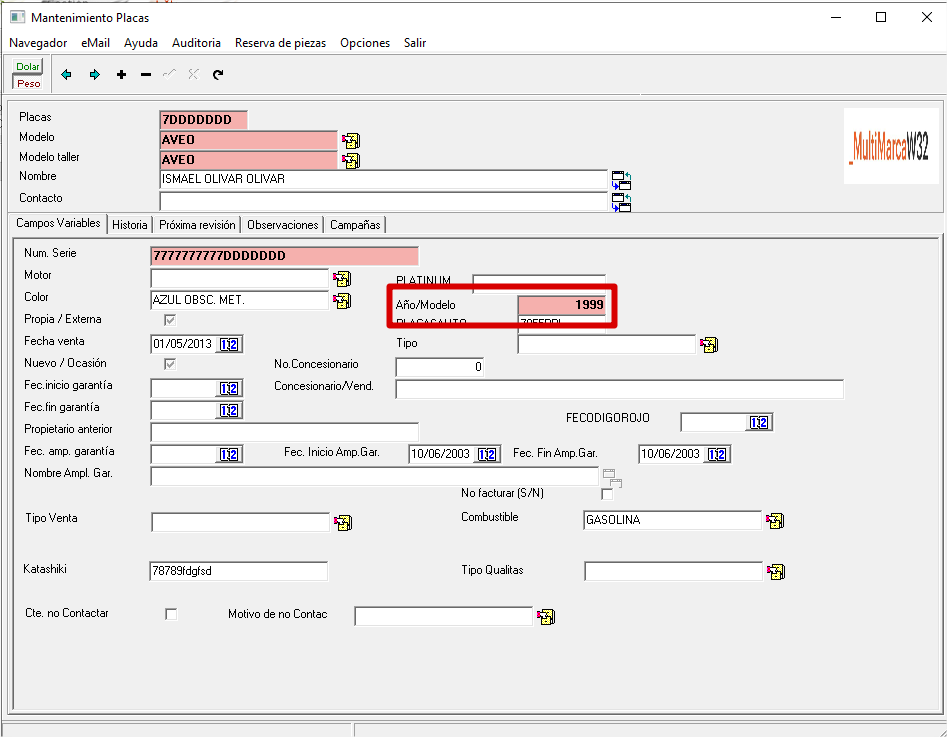Open calendar picker for Fec.inicio garantía
This screenshot has width=947, height=737.
click(x=230, y=388)
